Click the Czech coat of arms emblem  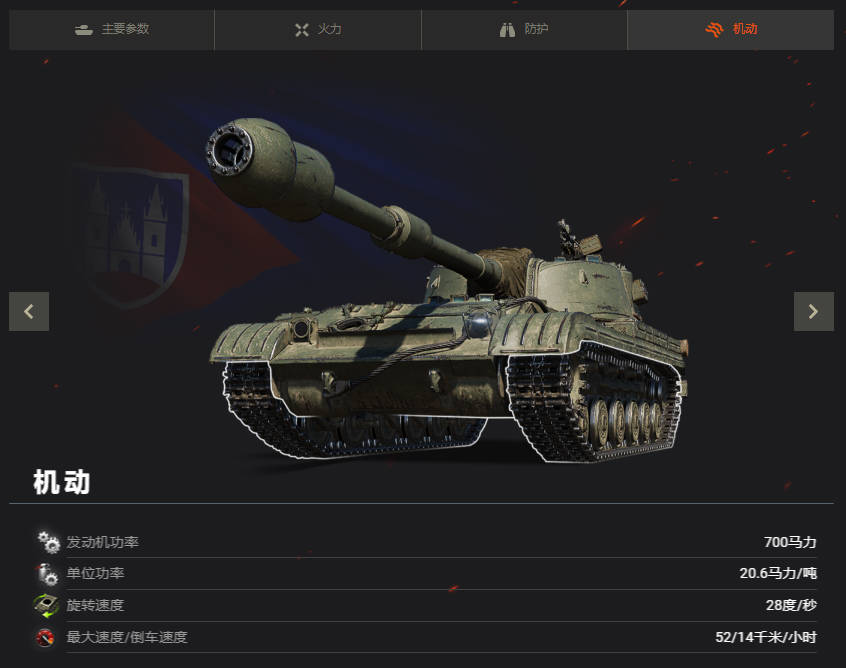click(x=129, y=235)
